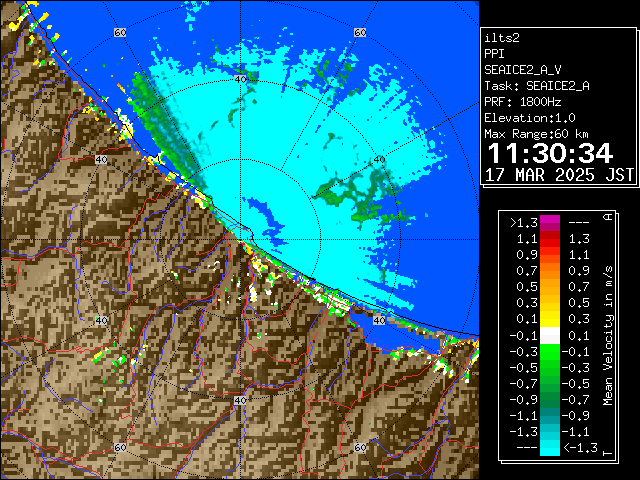
Task: Select the "Mean Velocity in m/s" axis label
Action: click(608, 336)
